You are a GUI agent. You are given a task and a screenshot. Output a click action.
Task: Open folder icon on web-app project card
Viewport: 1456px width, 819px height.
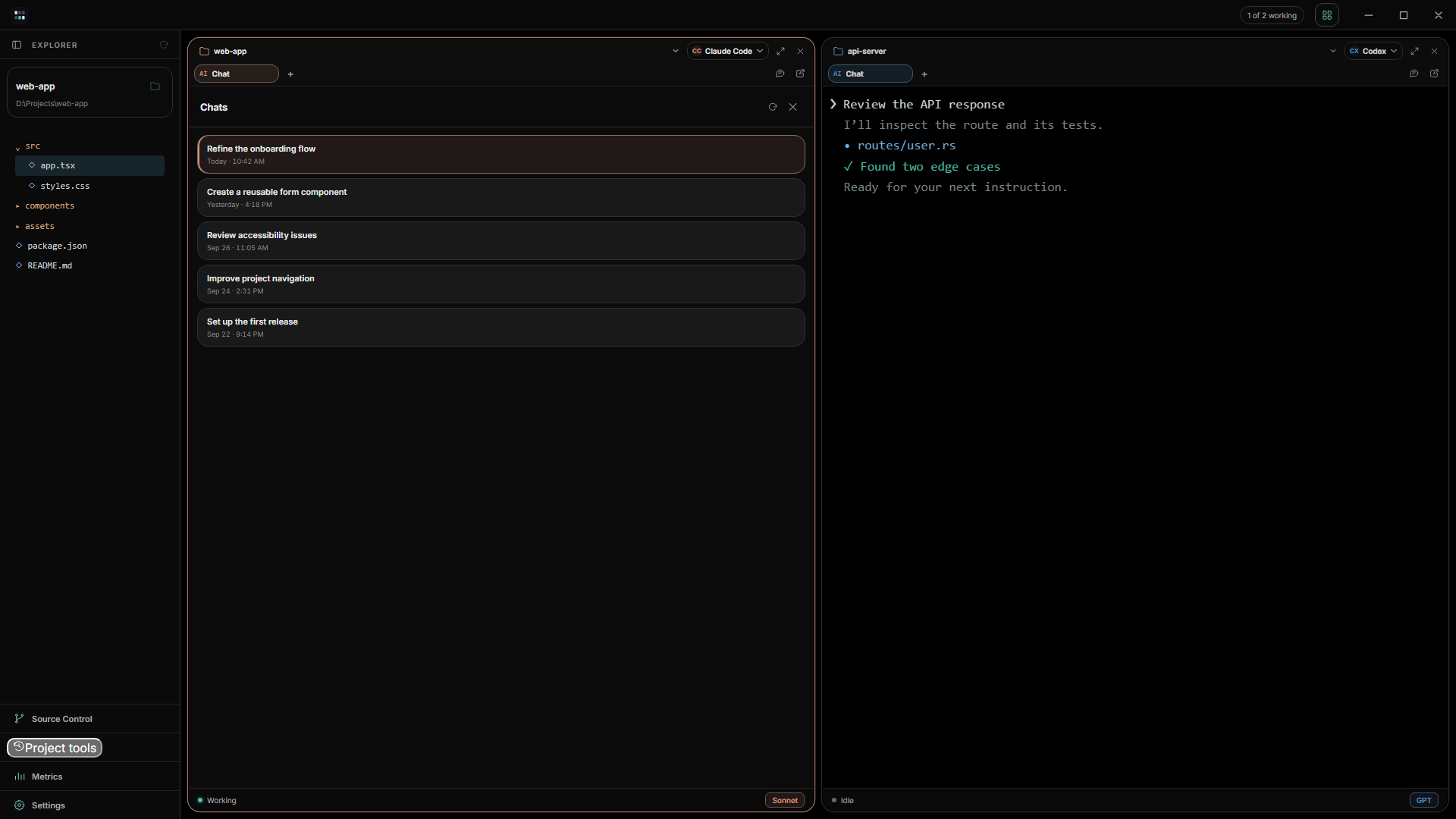(x=155, y=86)
